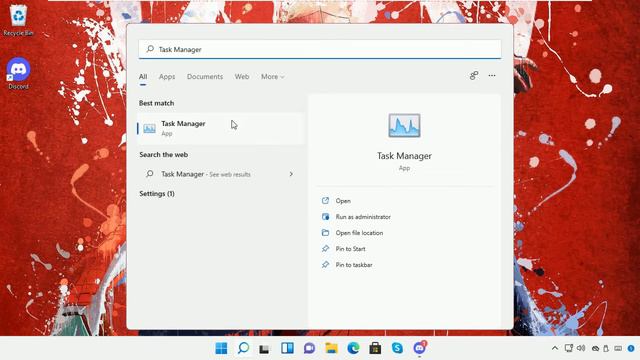The width and height of the screenshot is (640, 360).
Task: Open Microsoft Store on taskbar
Action: [375, 348]
